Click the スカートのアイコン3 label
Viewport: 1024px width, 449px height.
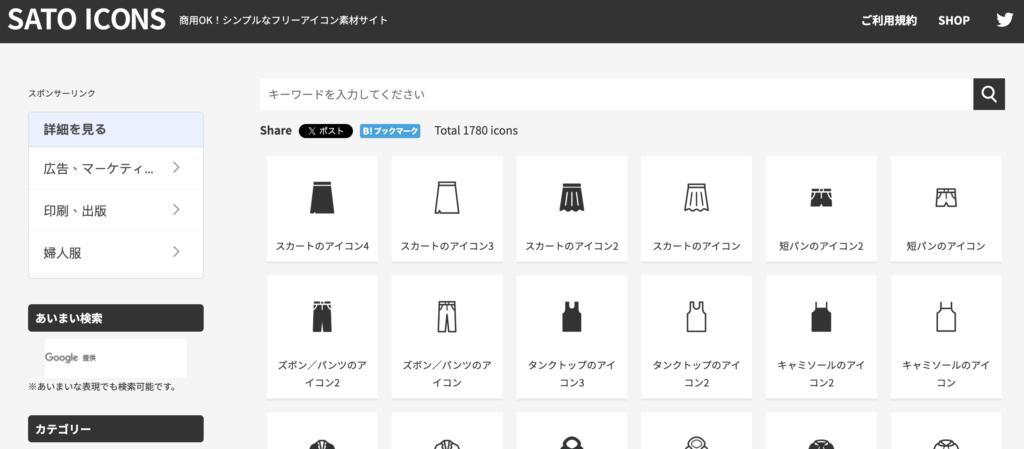[x=447, y=246]
